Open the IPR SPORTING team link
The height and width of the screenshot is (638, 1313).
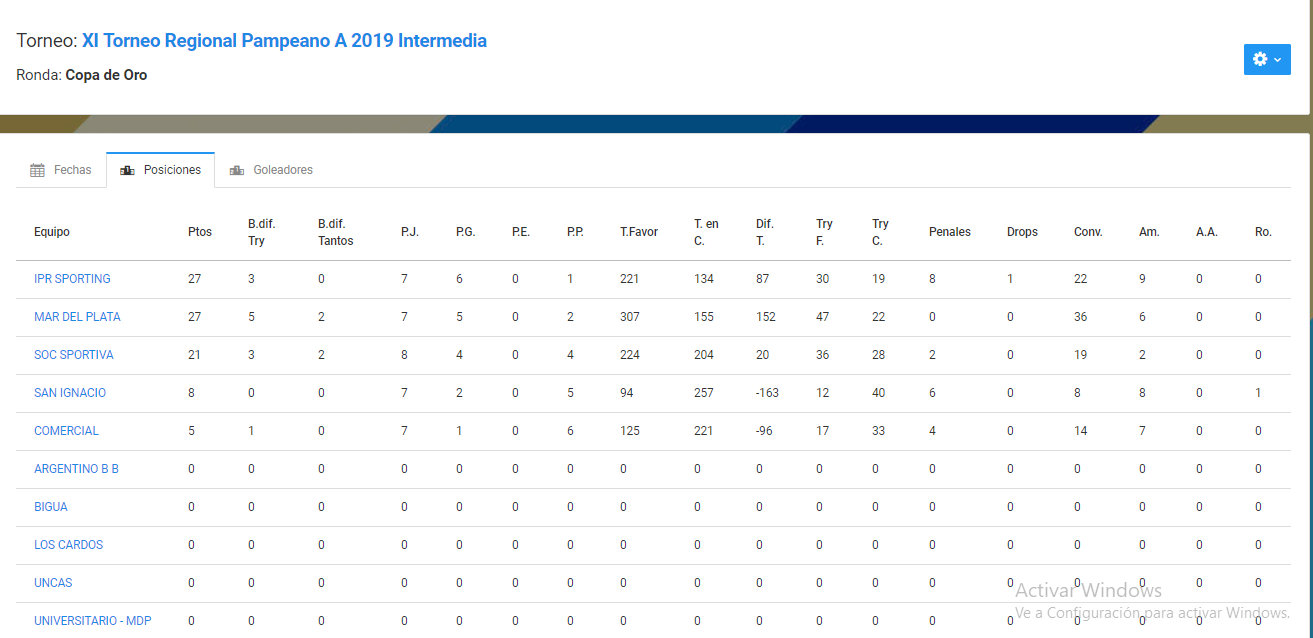pyautogui.click(x=72, y=279)
